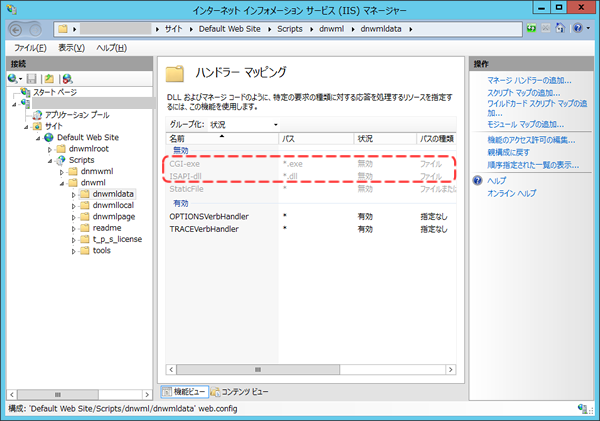
Task: Collapse the サイト tree node
Action: [26, 127]
